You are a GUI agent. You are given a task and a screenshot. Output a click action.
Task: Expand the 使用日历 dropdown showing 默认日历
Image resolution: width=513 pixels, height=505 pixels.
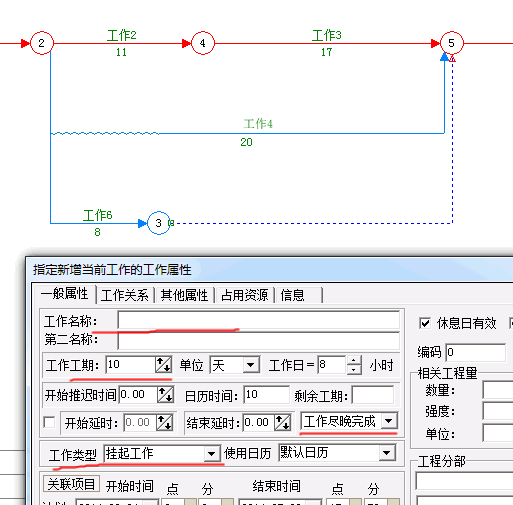[x=337, y=453]
